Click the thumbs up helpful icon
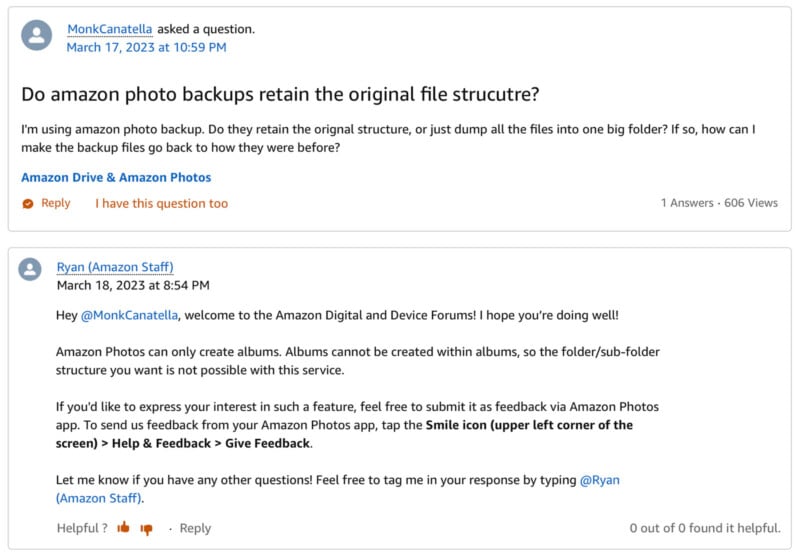 click(x=123, y=527)
